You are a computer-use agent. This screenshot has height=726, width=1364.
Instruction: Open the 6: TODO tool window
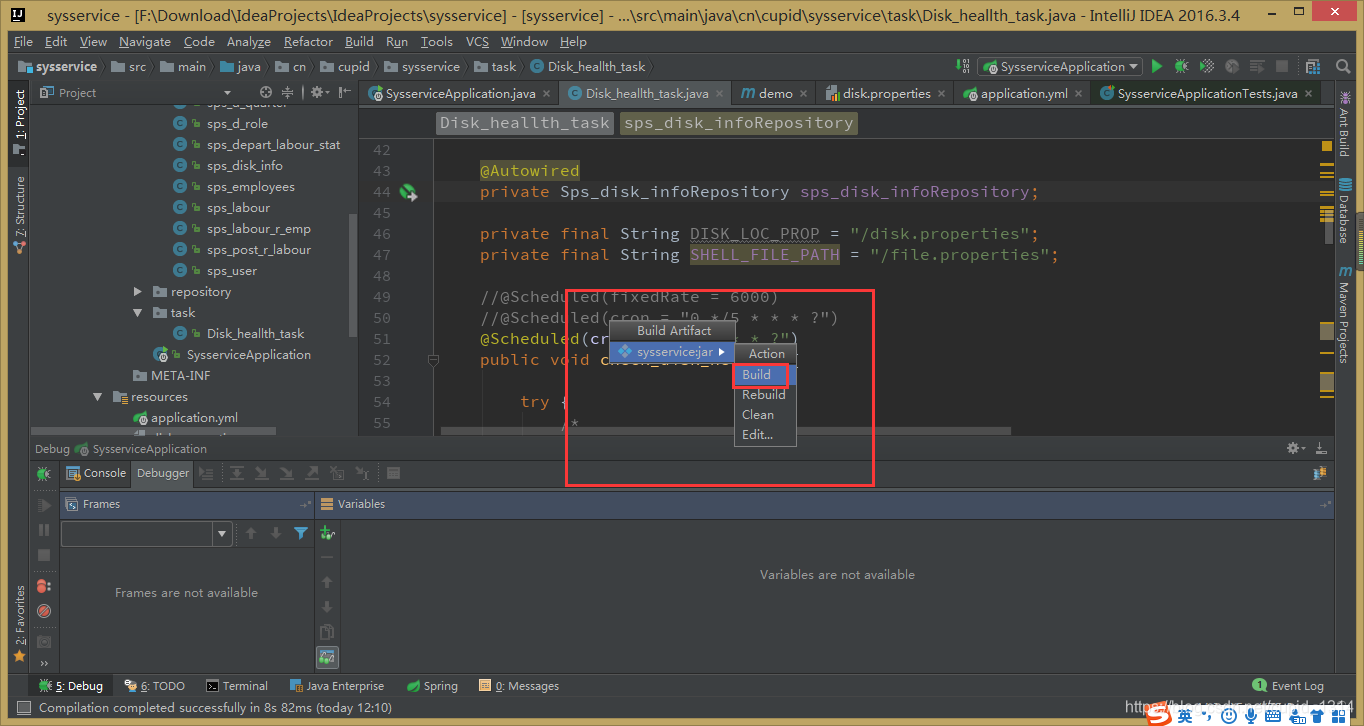click(x=155, y=686)
